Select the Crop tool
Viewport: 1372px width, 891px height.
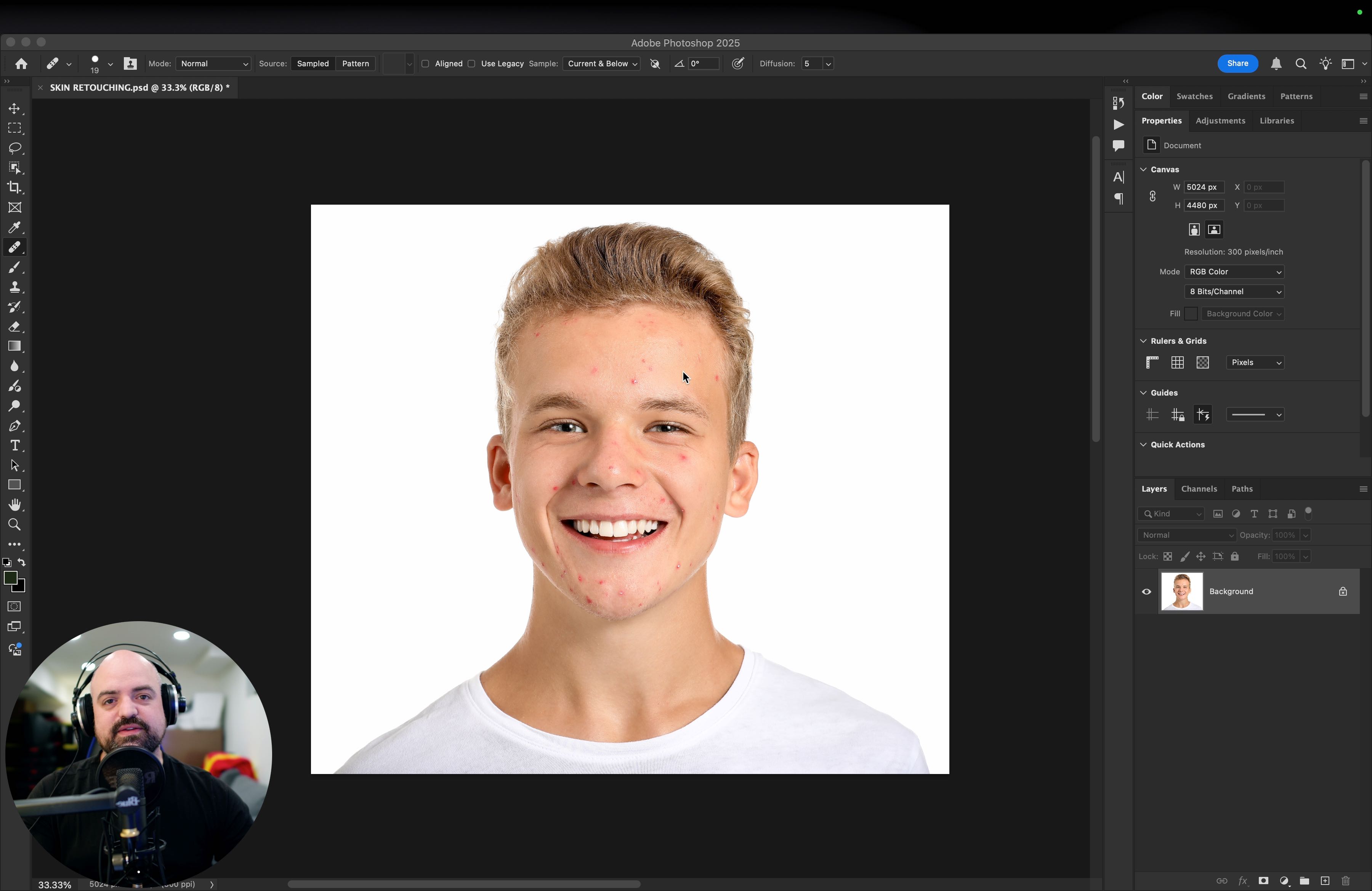pyautogui.click(x=14, y=187)
